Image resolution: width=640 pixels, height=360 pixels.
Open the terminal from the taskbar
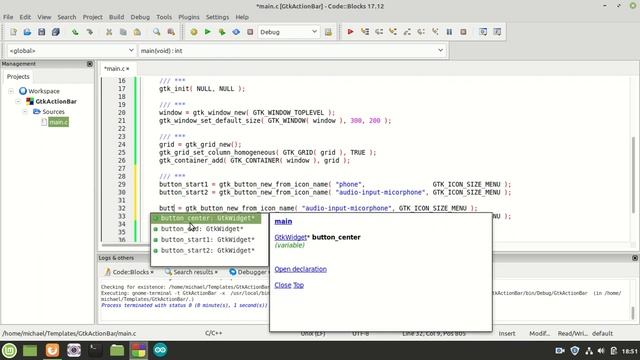click(95, 350)
